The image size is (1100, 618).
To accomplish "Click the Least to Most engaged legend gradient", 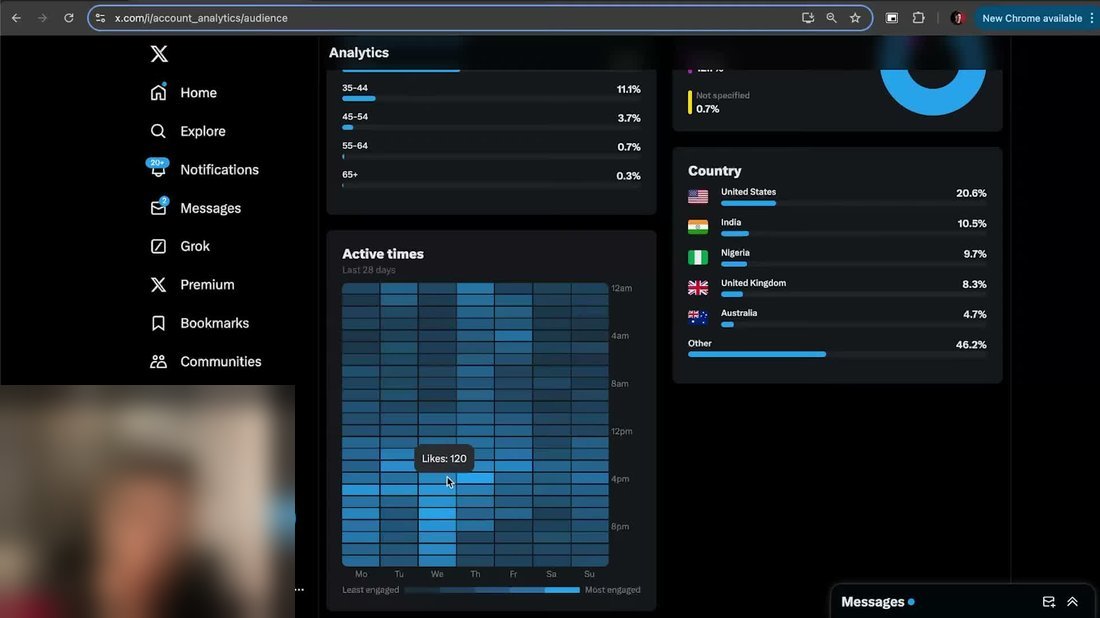I will point(492,590).
